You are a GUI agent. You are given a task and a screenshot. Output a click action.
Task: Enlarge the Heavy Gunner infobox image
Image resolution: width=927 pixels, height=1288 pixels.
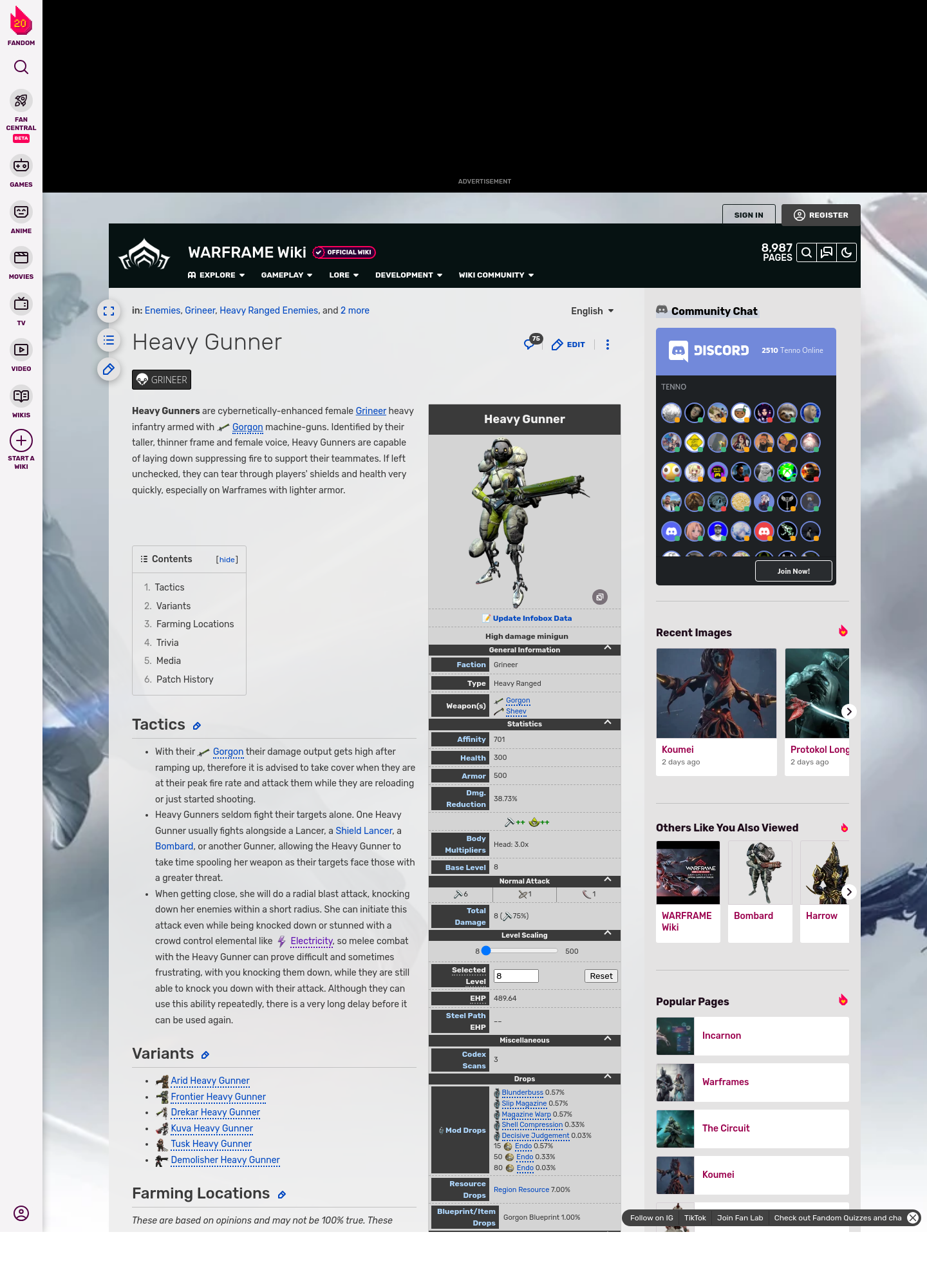pyautogui.click(x=599, y=597)
